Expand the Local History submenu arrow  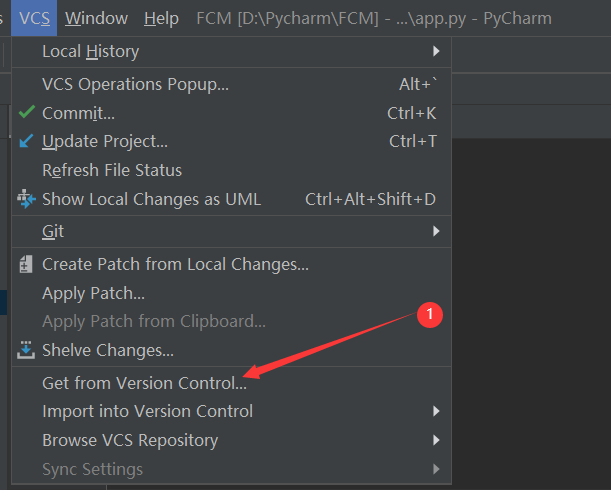point(436,51)
